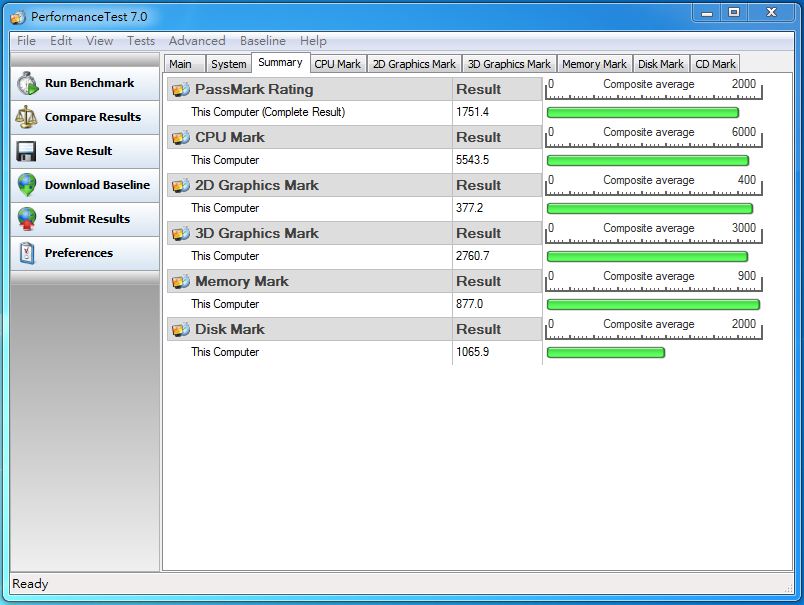Select the Memory Mark tab

coord(594,64)
